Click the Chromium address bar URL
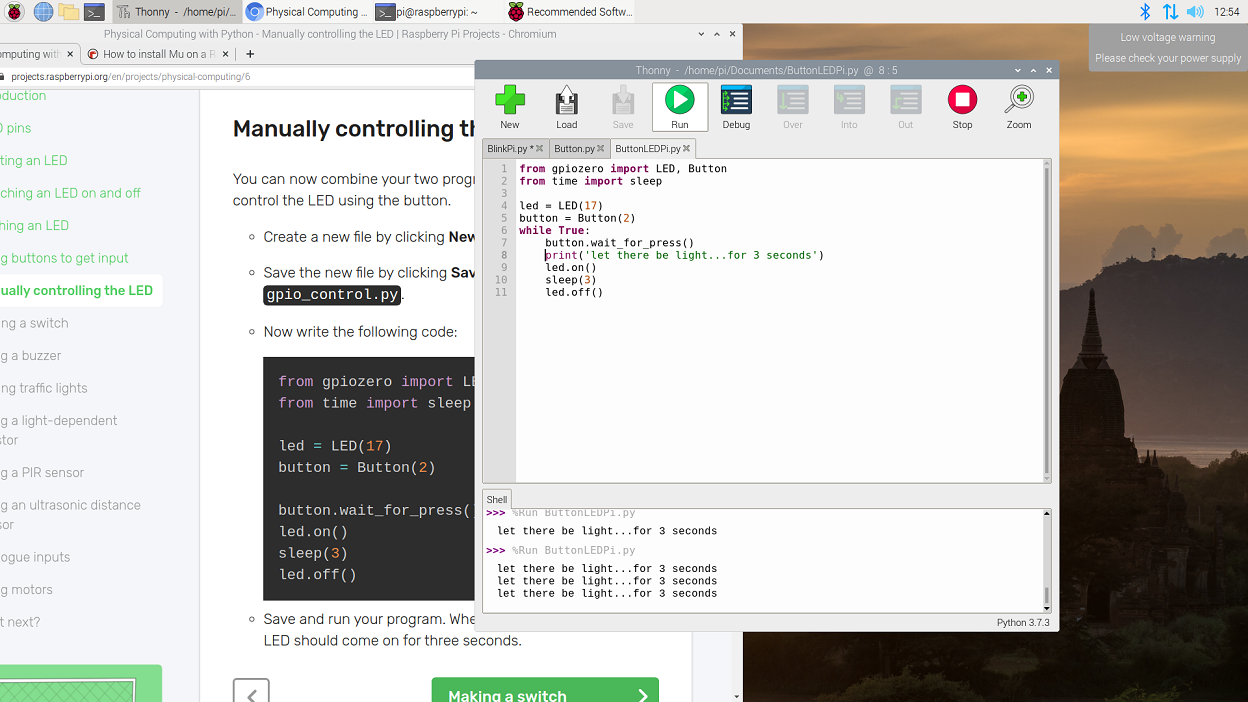 click(130, 77)
